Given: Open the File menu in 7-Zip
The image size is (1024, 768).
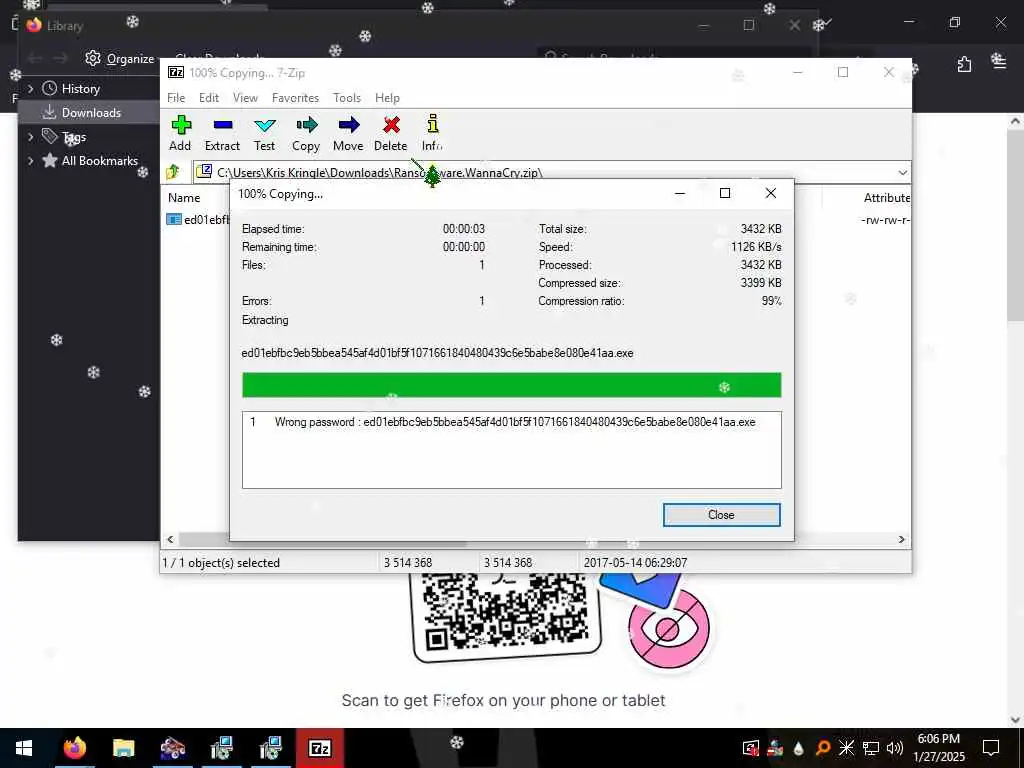Looking at the screenshot, I should 176,98.
